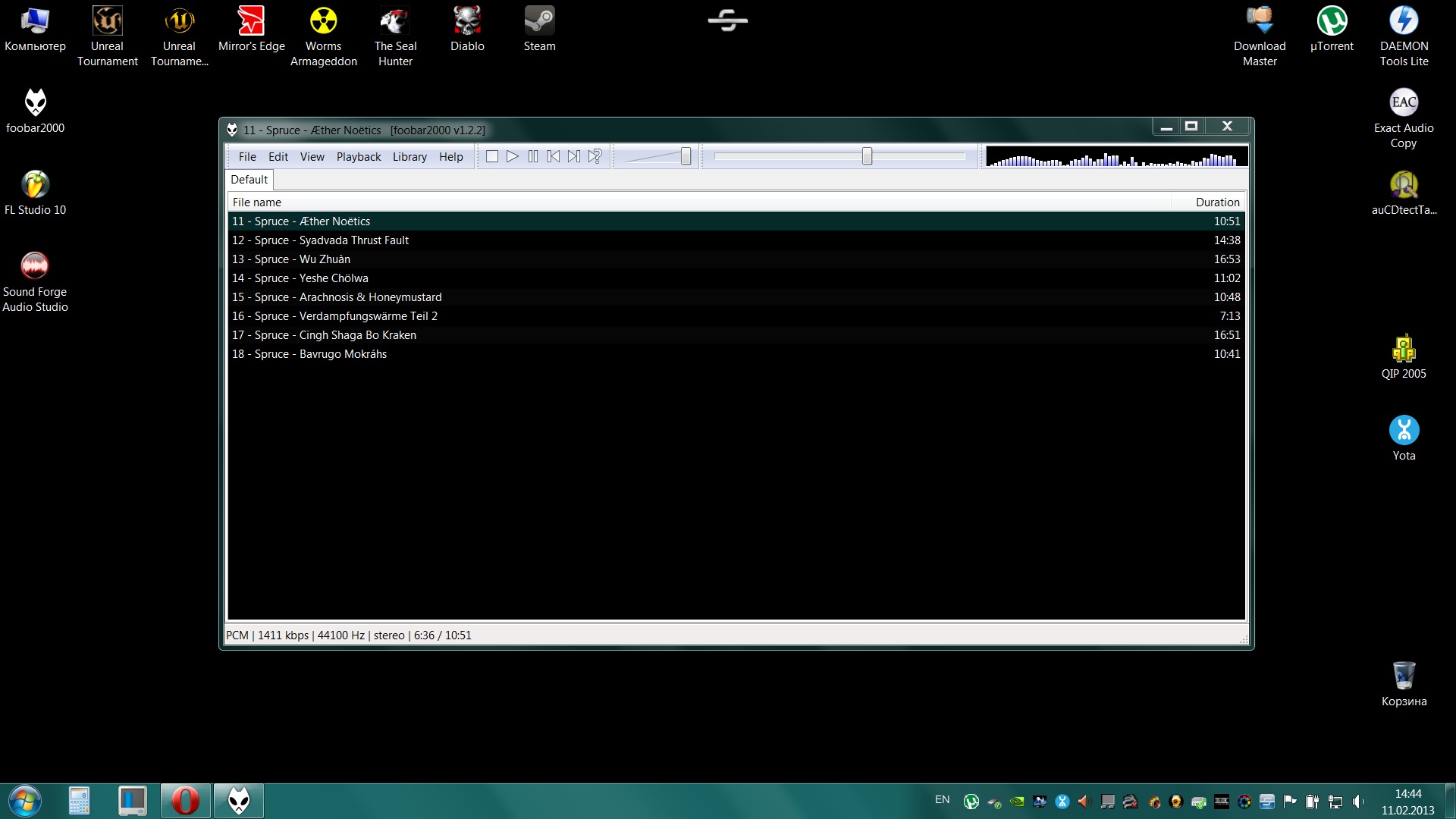Click the Yota tray icon
This screenshot has width=1456, height=819.
tap(1062, 802)
